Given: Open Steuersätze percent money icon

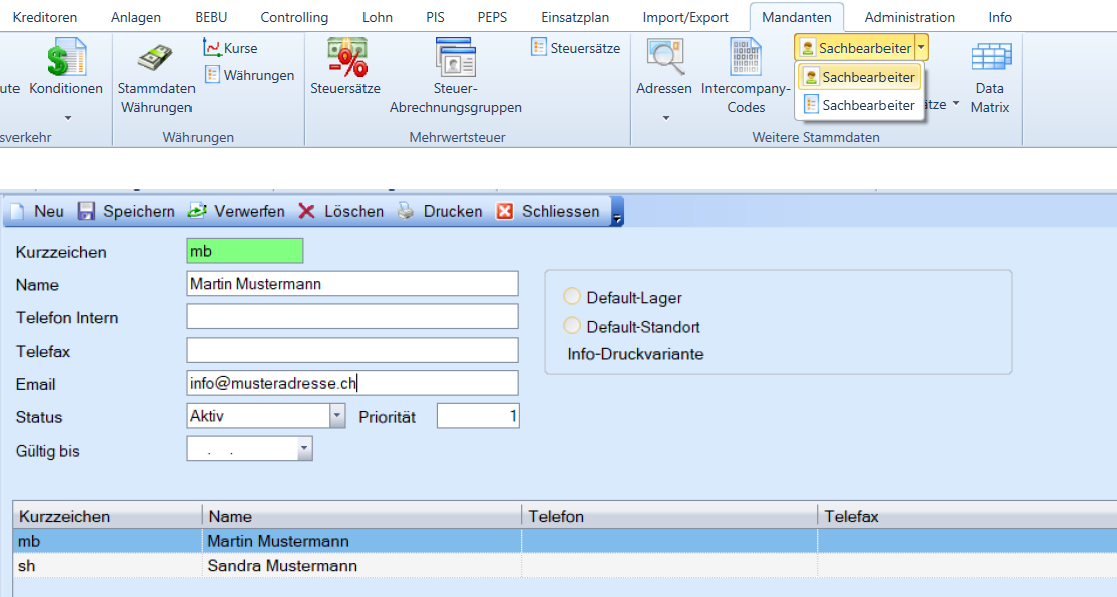Looking at the screenshot, I should [x=347, y=58].
